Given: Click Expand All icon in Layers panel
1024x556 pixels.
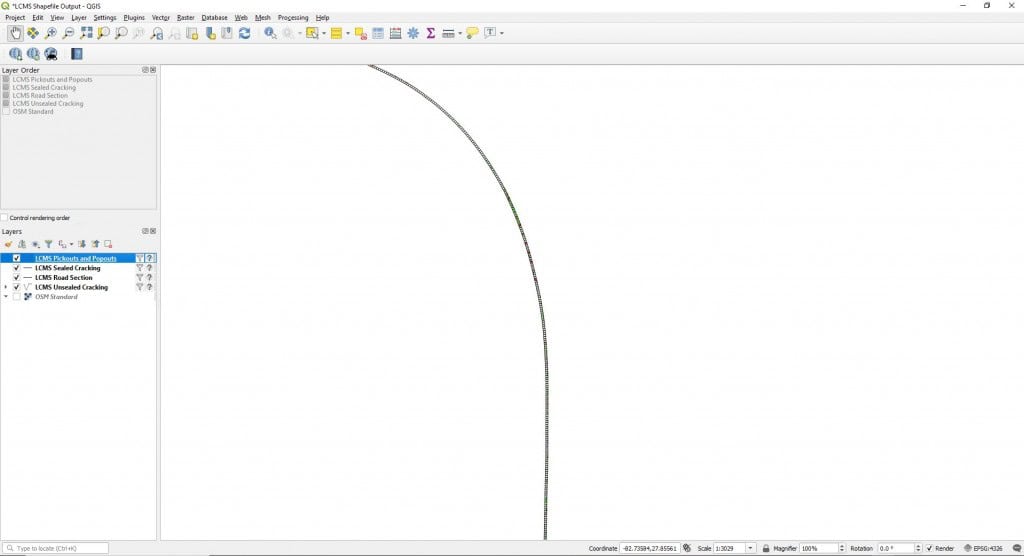Looking at the screenshot, I should 82,244.
